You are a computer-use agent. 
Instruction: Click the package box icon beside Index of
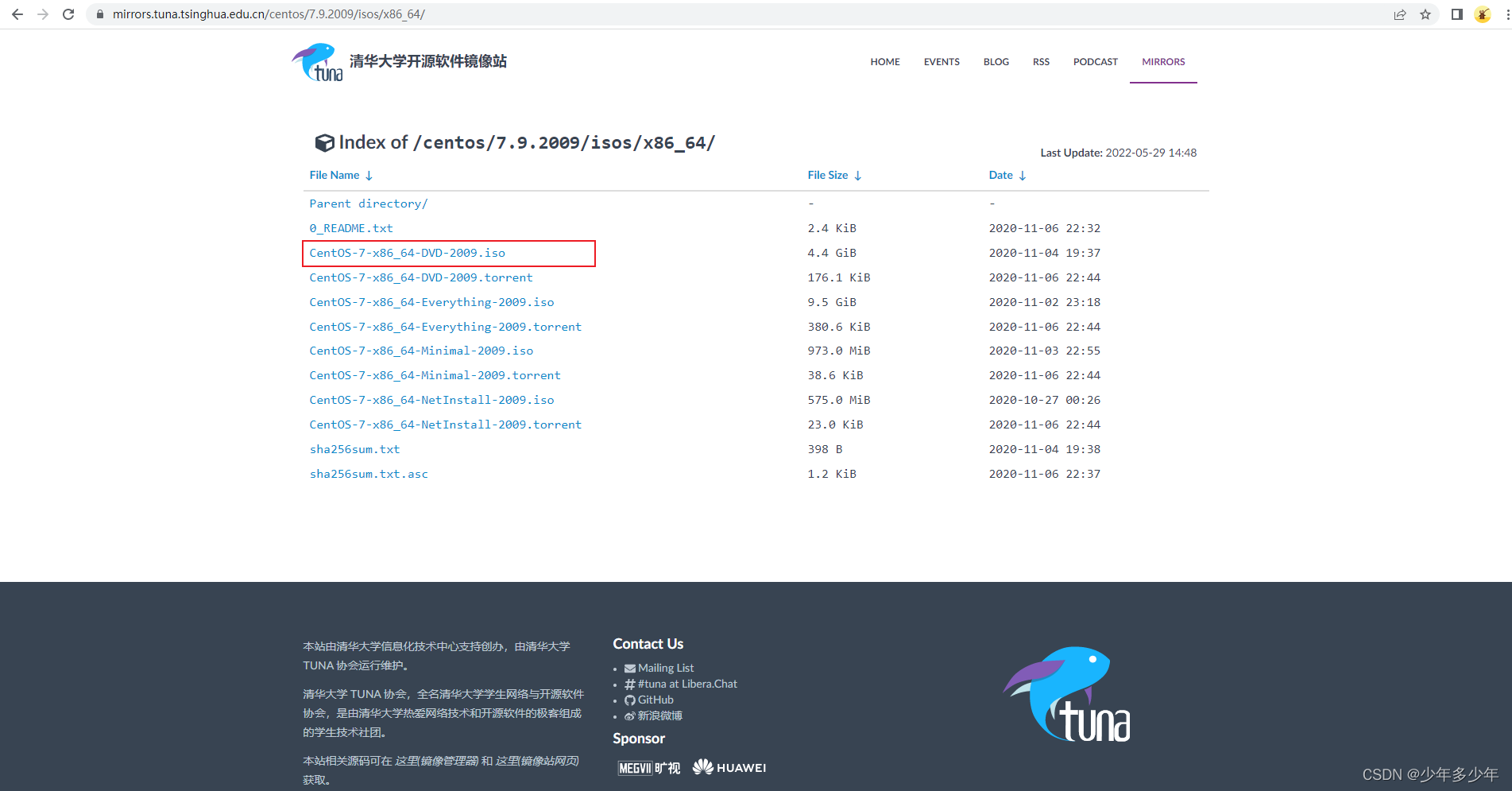(x=324, y=143)
